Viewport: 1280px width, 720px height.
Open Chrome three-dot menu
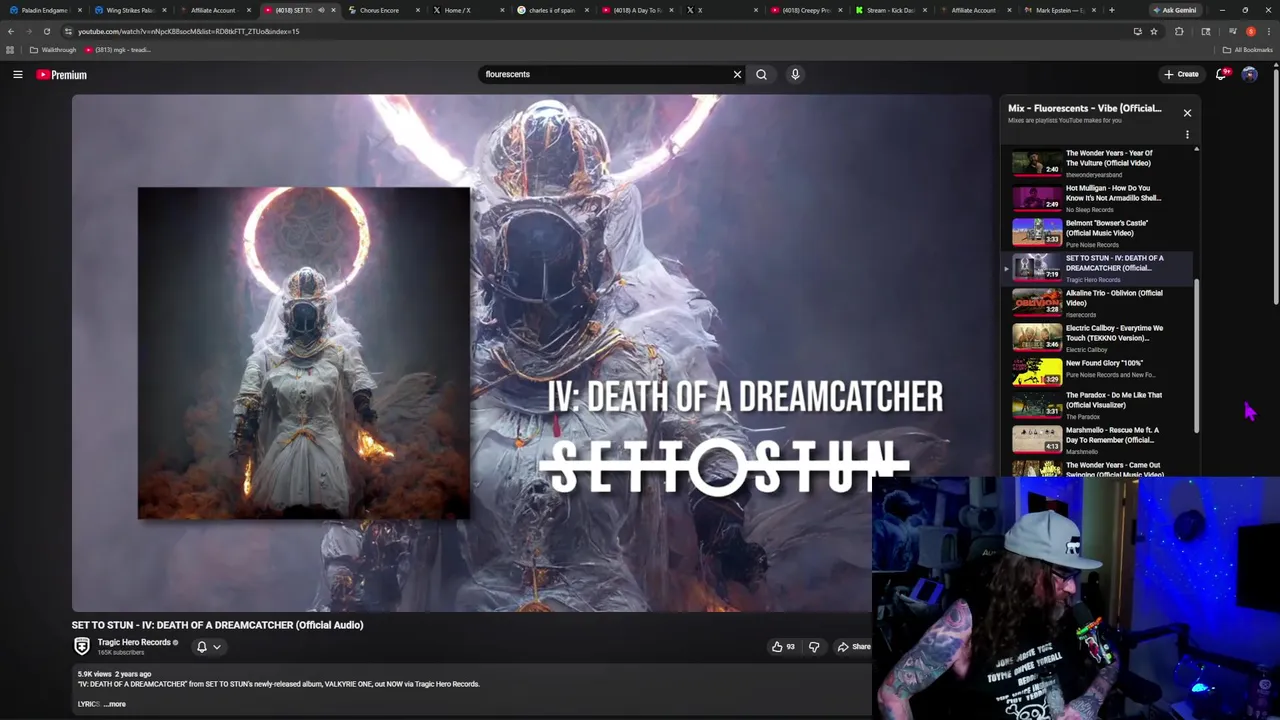[1268, 31]
